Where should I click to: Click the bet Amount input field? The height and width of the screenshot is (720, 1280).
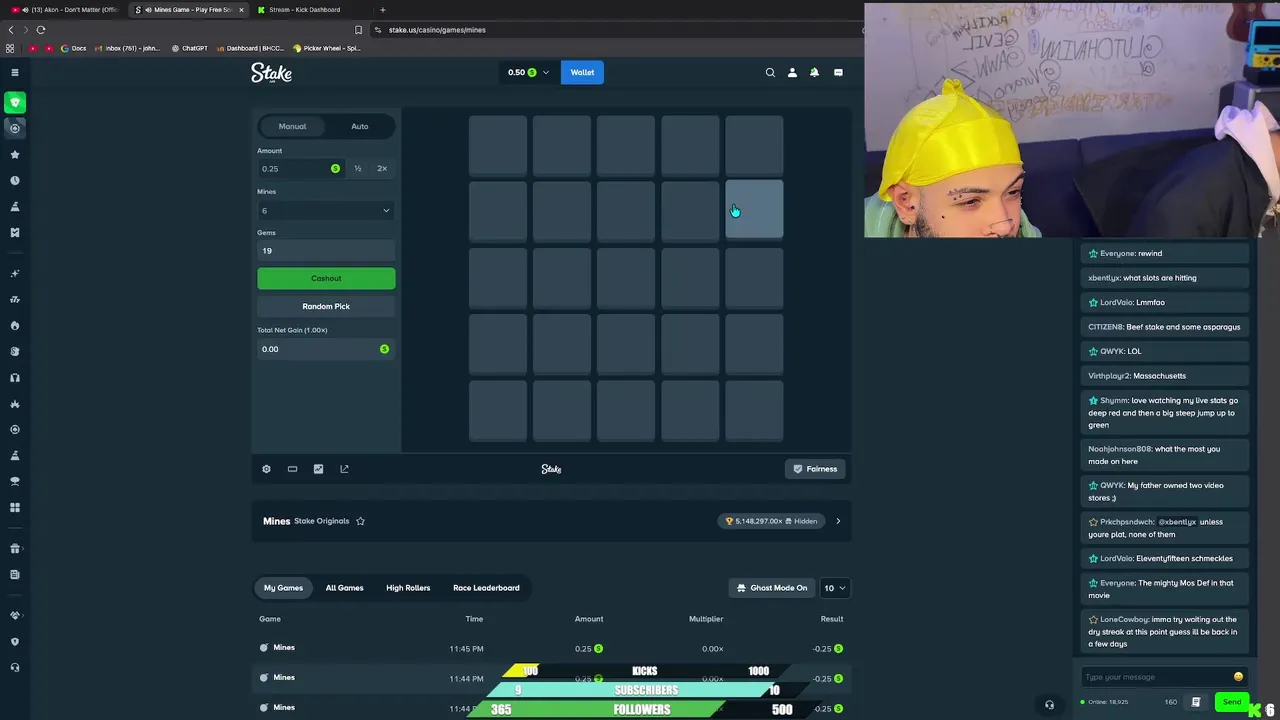pyautogui.click(x=300, y=168)
